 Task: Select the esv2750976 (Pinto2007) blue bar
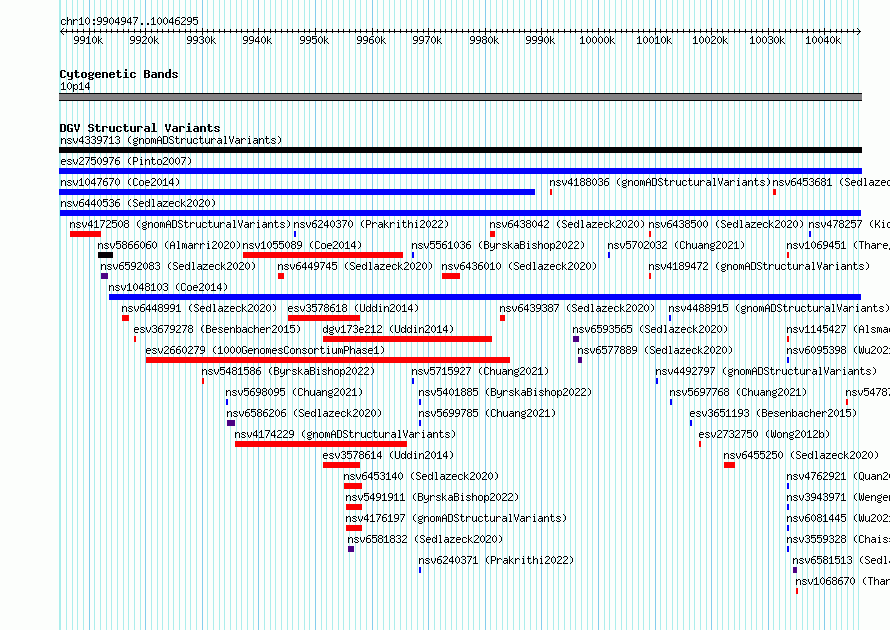point(460,171)
